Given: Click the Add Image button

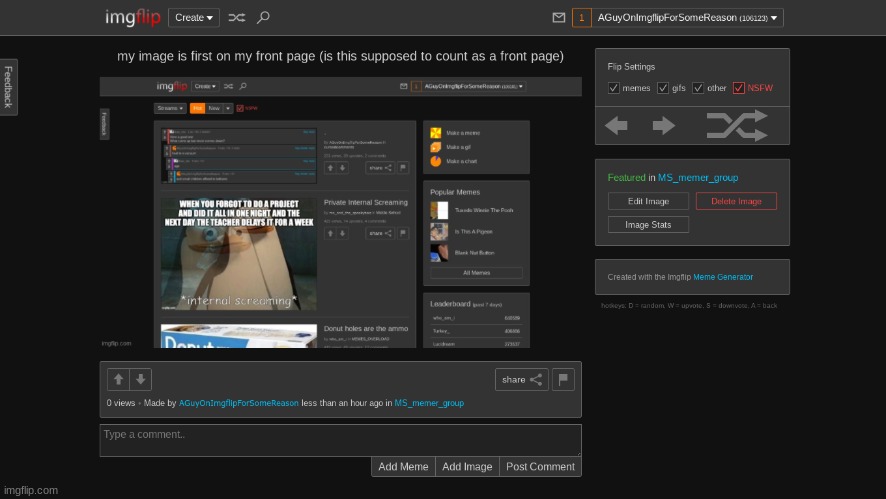Looking at the screenshot, I should click(x=467, y=467).
